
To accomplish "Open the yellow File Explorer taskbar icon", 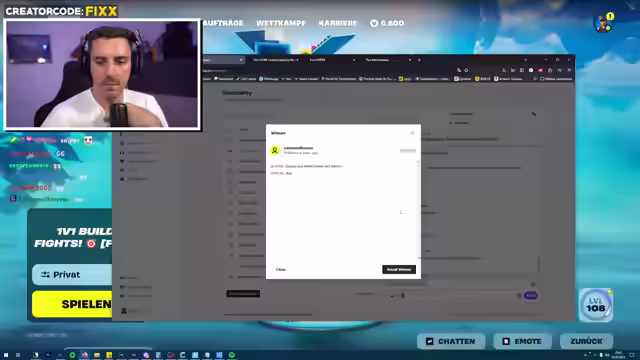I will coord(97,355).
